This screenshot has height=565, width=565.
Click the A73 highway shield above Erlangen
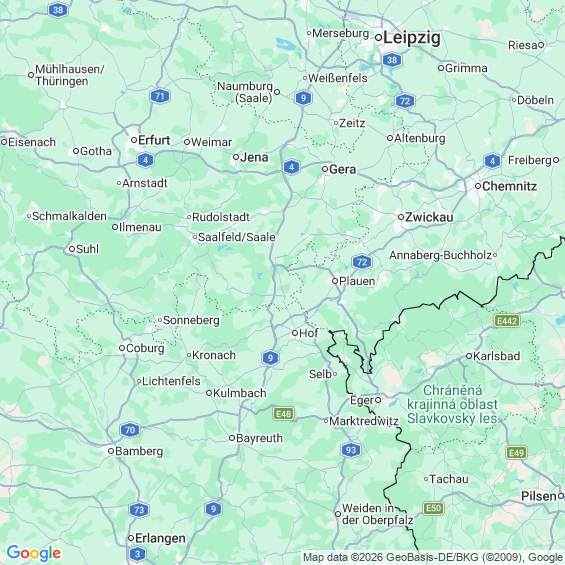click(139, 510)
